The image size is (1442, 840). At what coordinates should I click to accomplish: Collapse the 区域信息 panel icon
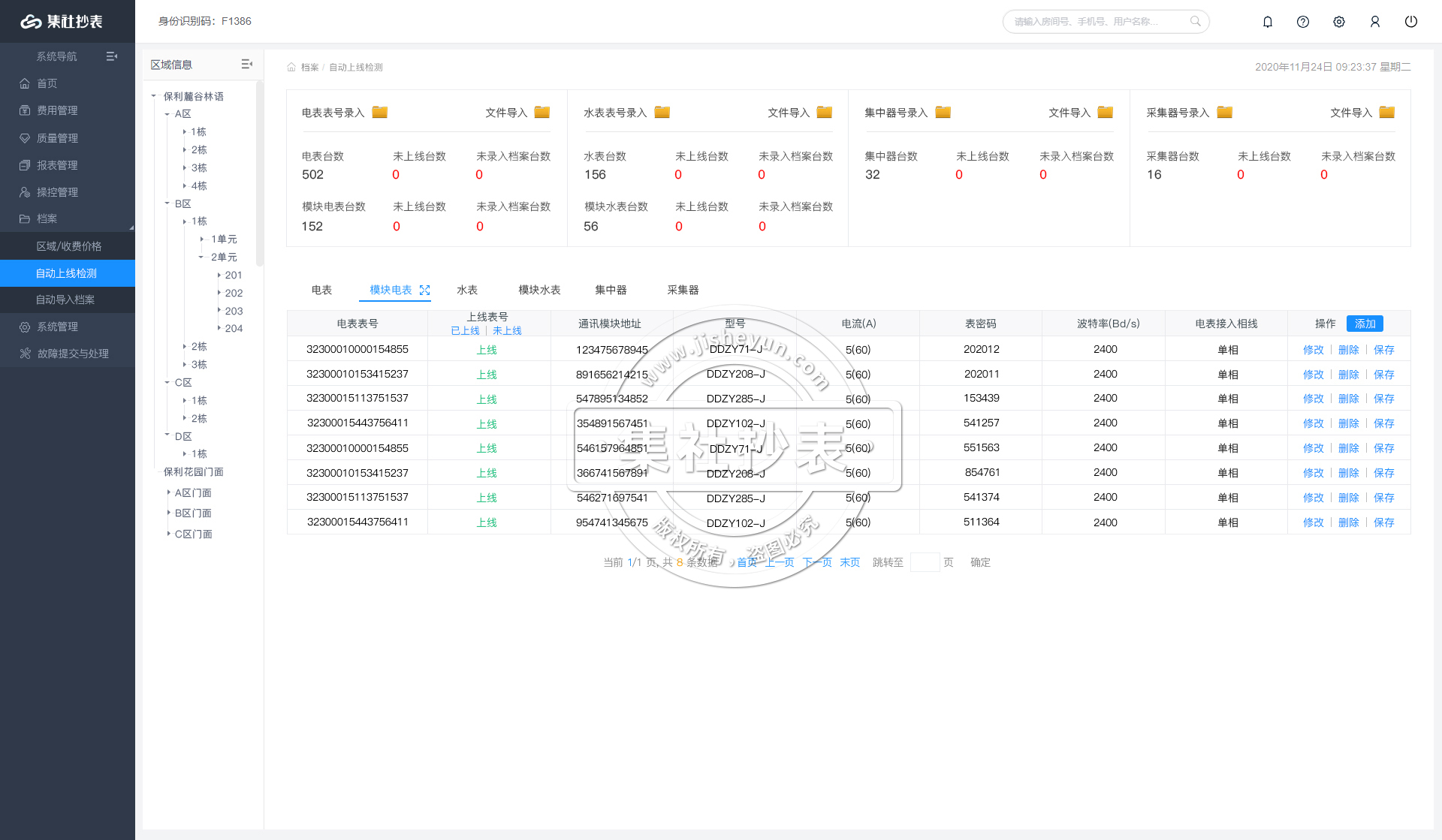tap(246, 65)
